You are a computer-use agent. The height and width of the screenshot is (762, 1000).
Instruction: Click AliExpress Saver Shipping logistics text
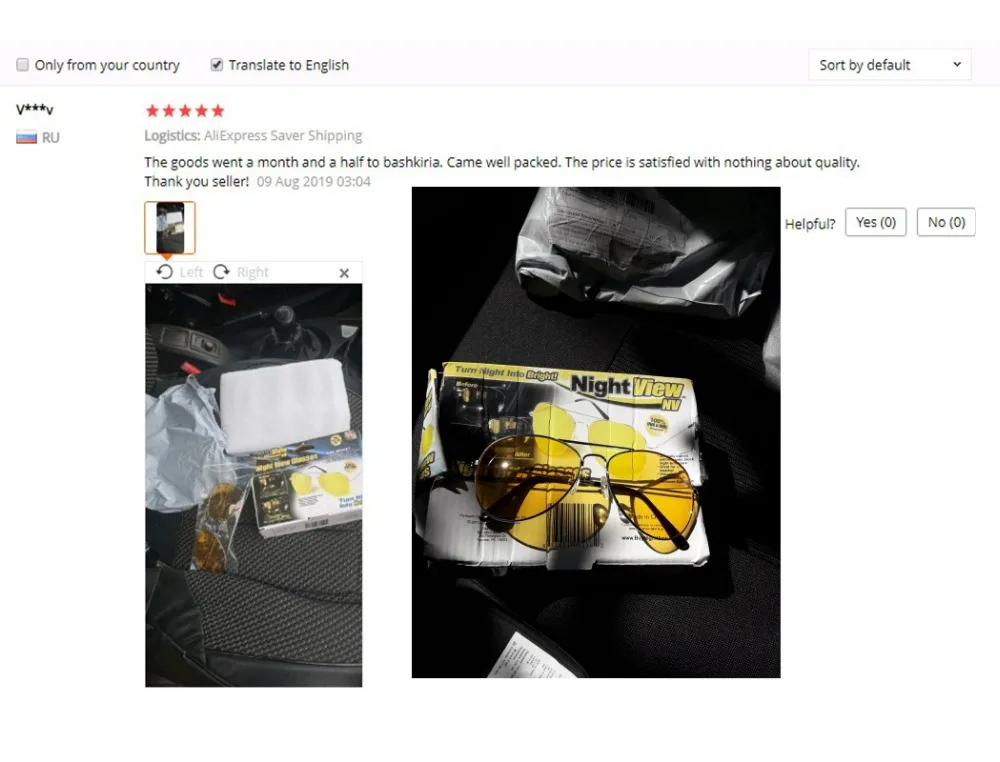283,135
